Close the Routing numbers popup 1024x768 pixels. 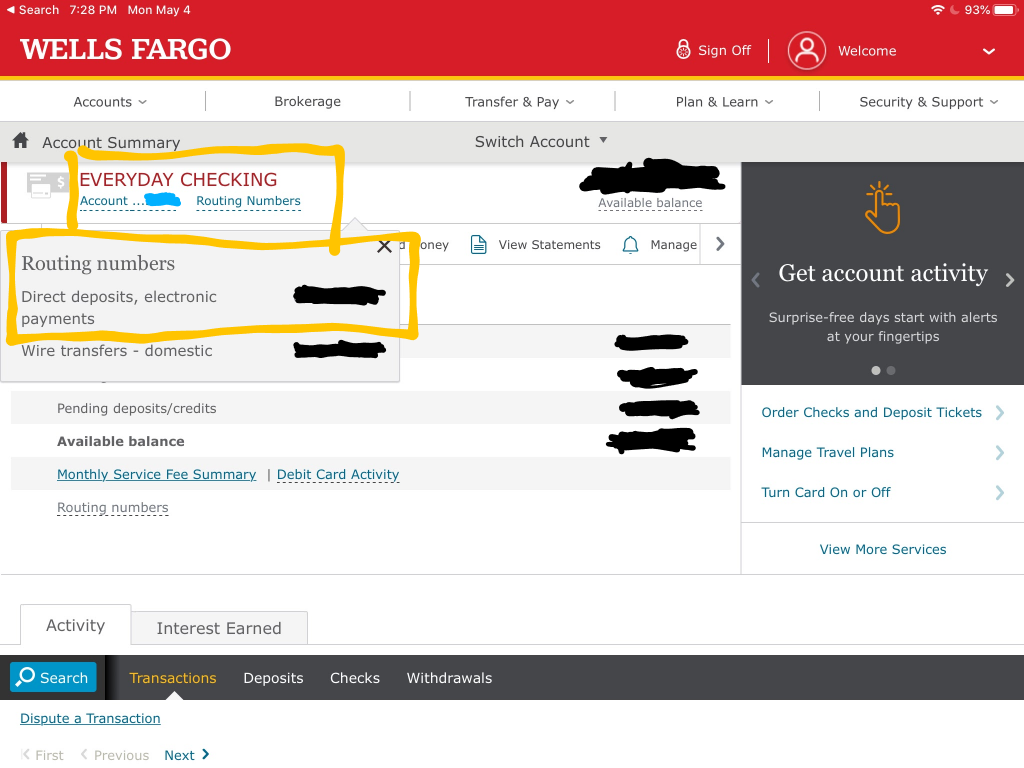(x=384, y=246)
